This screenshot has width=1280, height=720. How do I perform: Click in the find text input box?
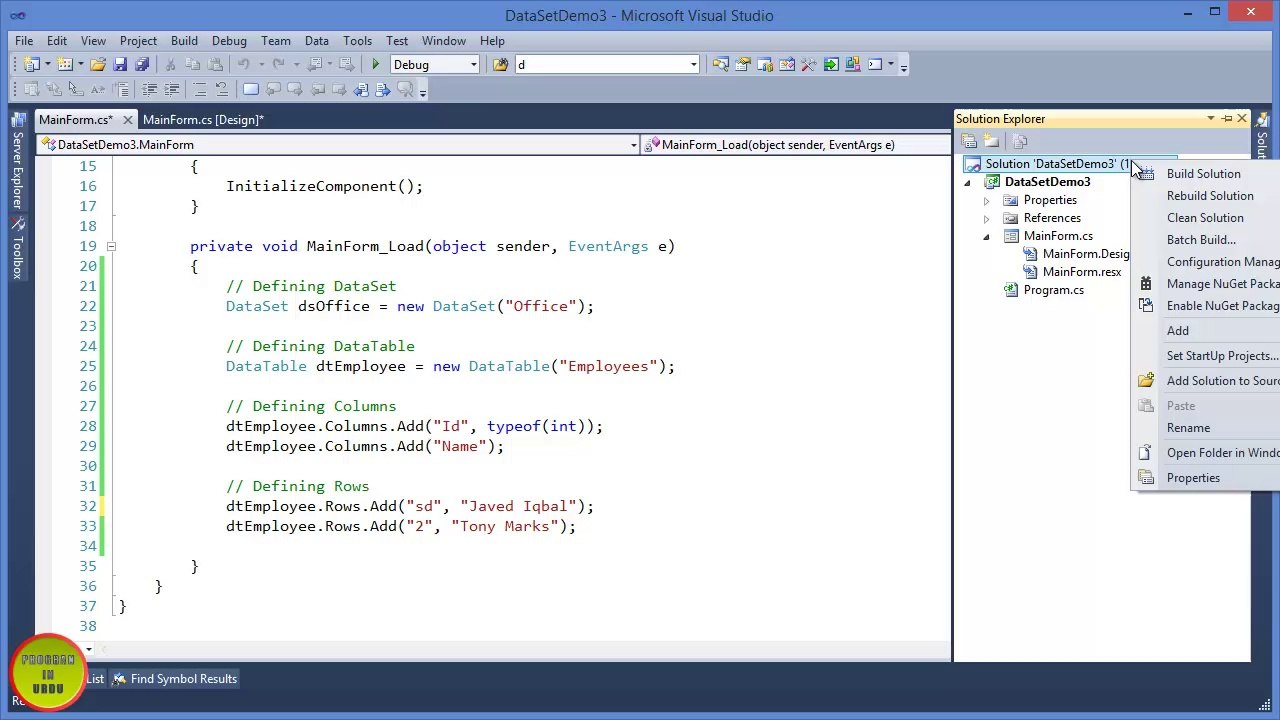602,65
